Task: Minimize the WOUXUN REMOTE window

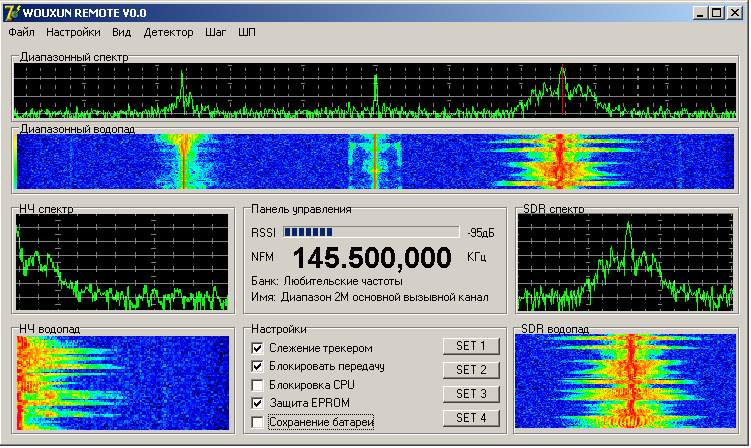Action: 700,13
